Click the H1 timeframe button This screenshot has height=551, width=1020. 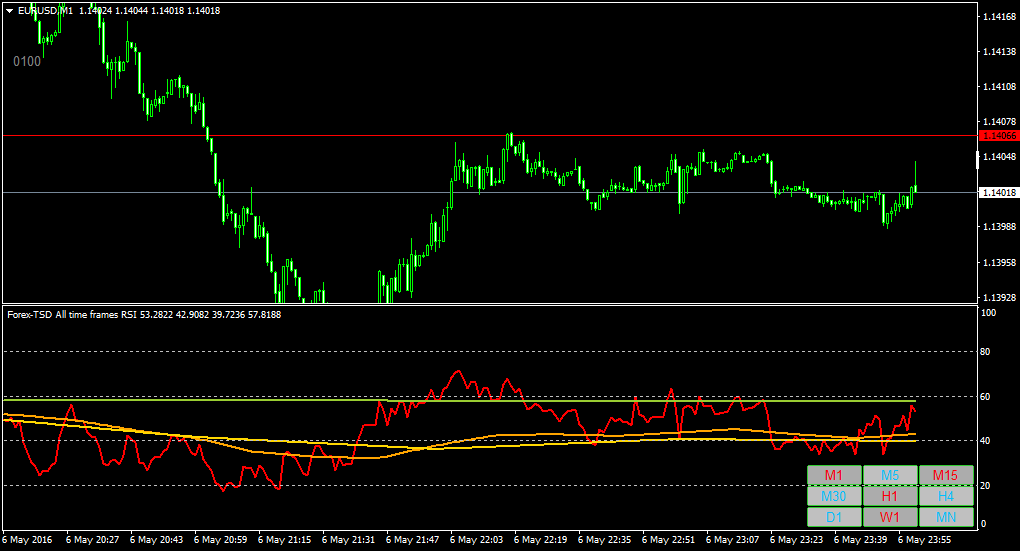890,496
